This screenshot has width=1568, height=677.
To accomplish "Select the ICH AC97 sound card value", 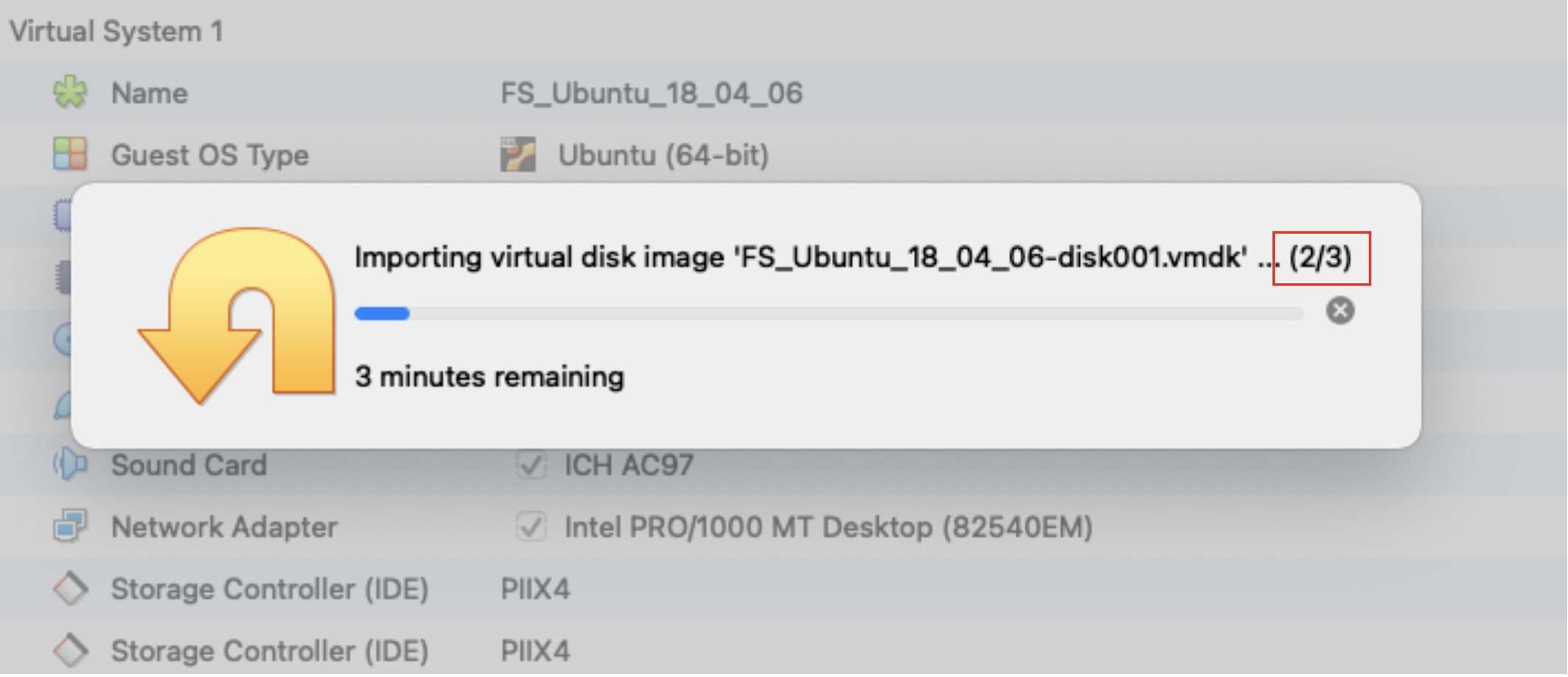I will (628, 465).
